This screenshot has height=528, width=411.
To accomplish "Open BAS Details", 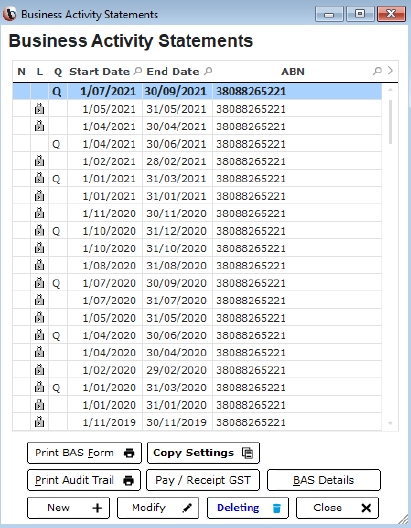I will pyautogui.click(x=324, y=480).
